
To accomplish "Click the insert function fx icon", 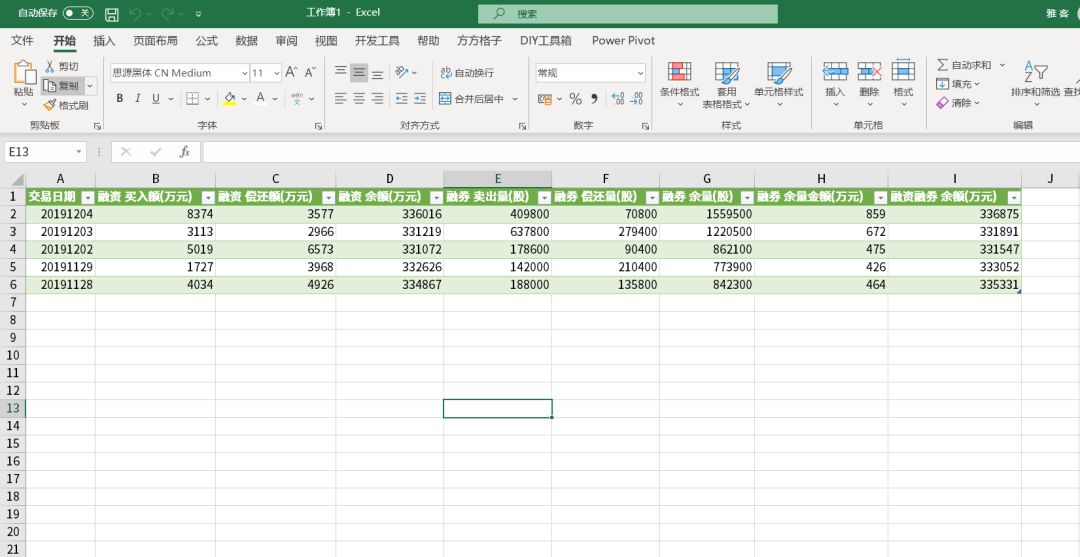I will [185, 151].
